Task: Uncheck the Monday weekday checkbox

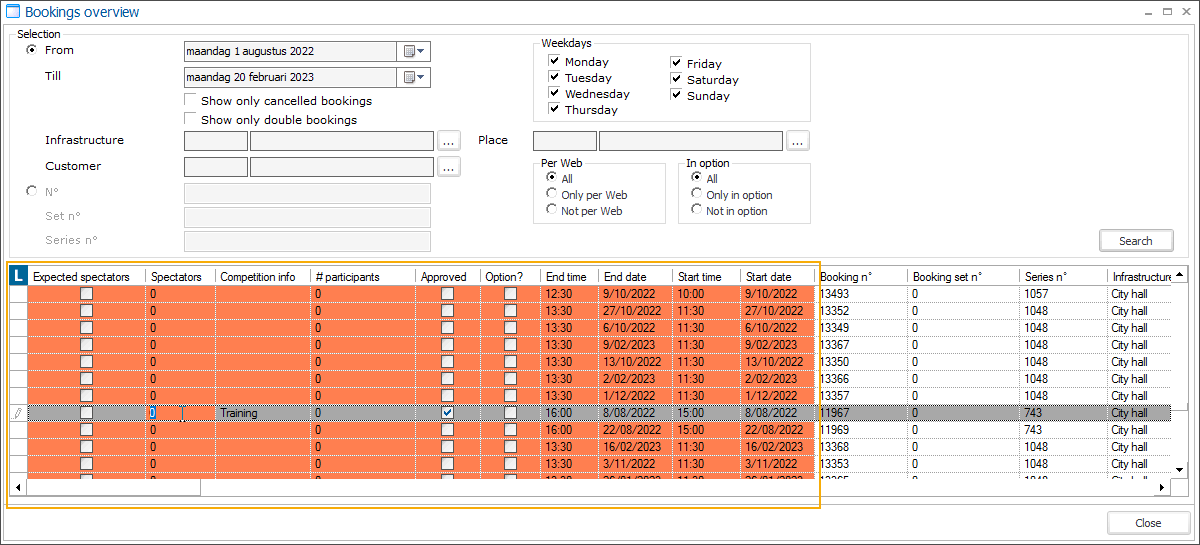Action: (x=554, y=62)
